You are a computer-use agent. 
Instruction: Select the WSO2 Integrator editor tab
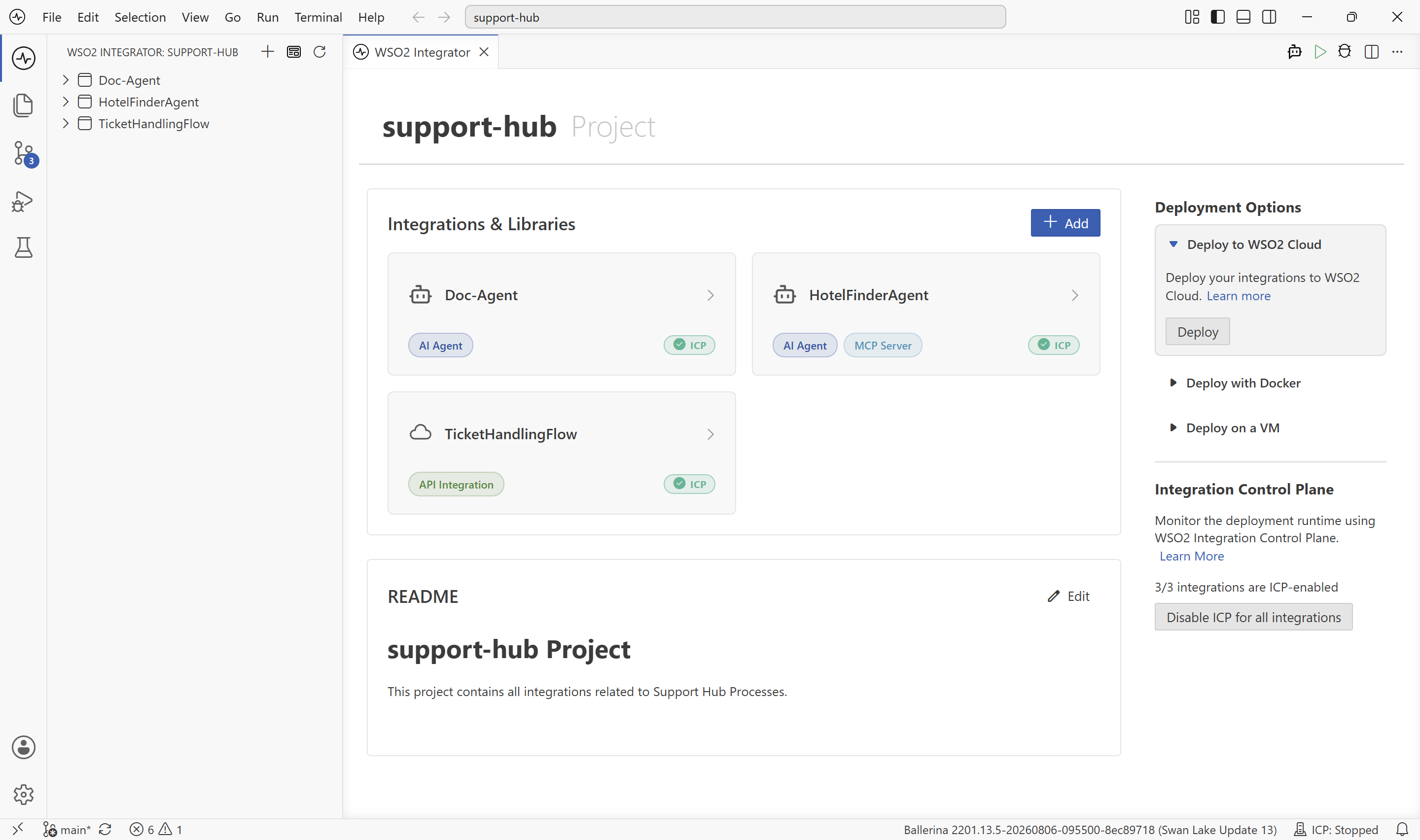(421, 52)
